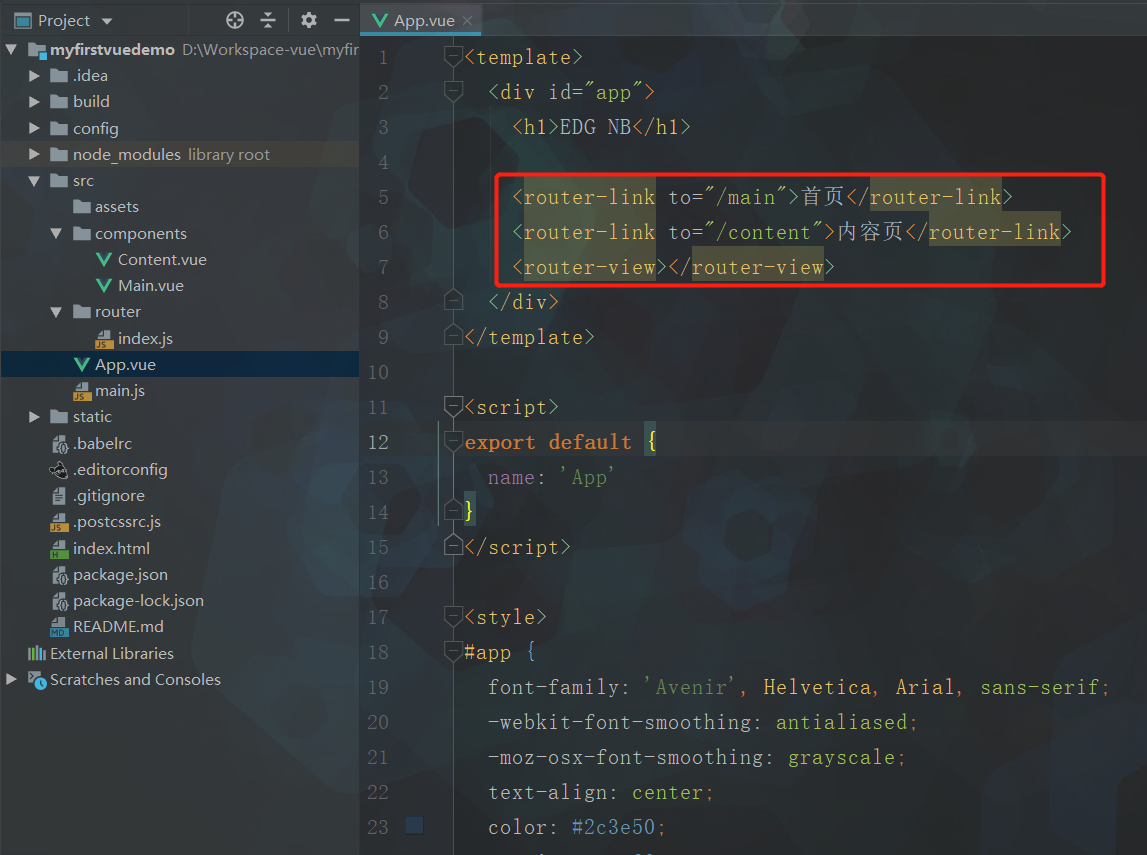The image size is (1147, 855).
Task: Open the Project view dropdown
Action: point(108,21)
